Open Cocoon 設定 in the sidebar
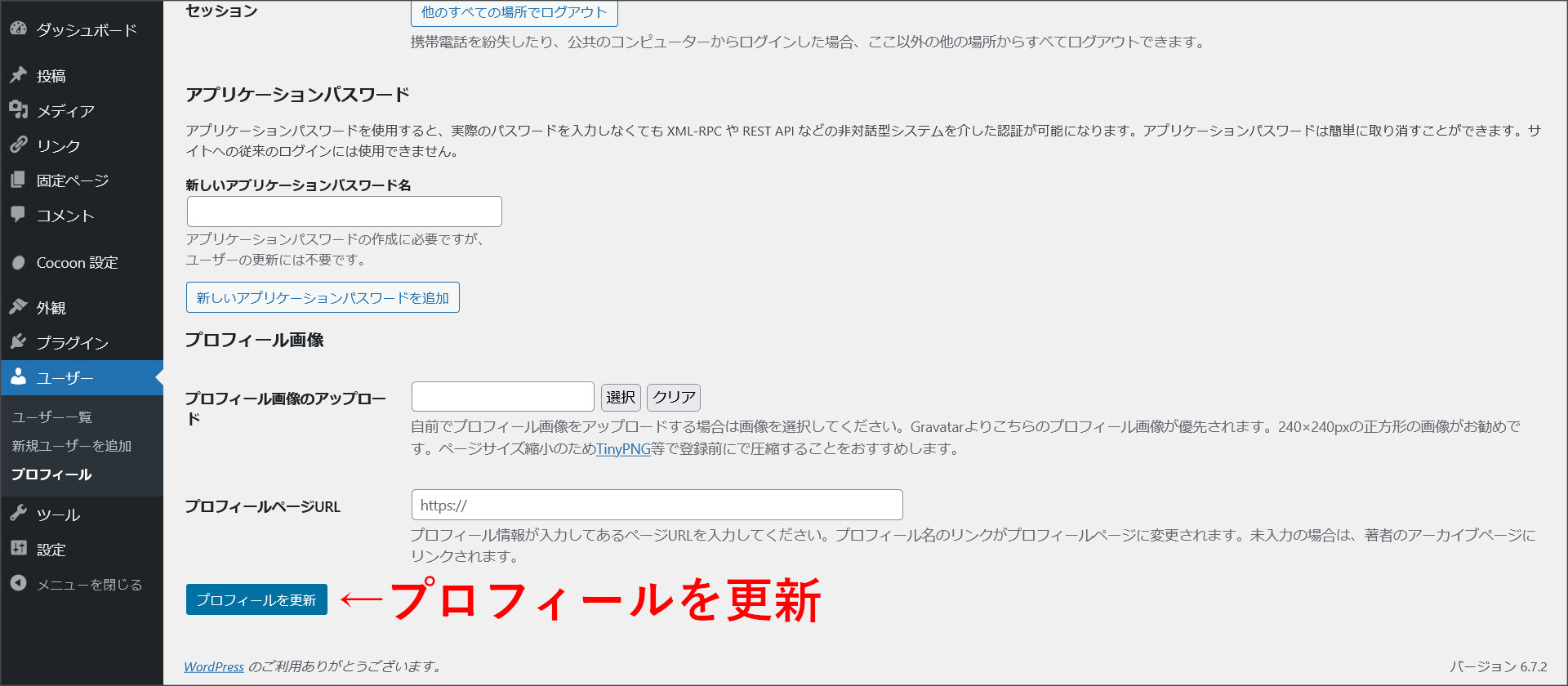The height and width of the screenshot is (686, 1568). pos(82,262)
